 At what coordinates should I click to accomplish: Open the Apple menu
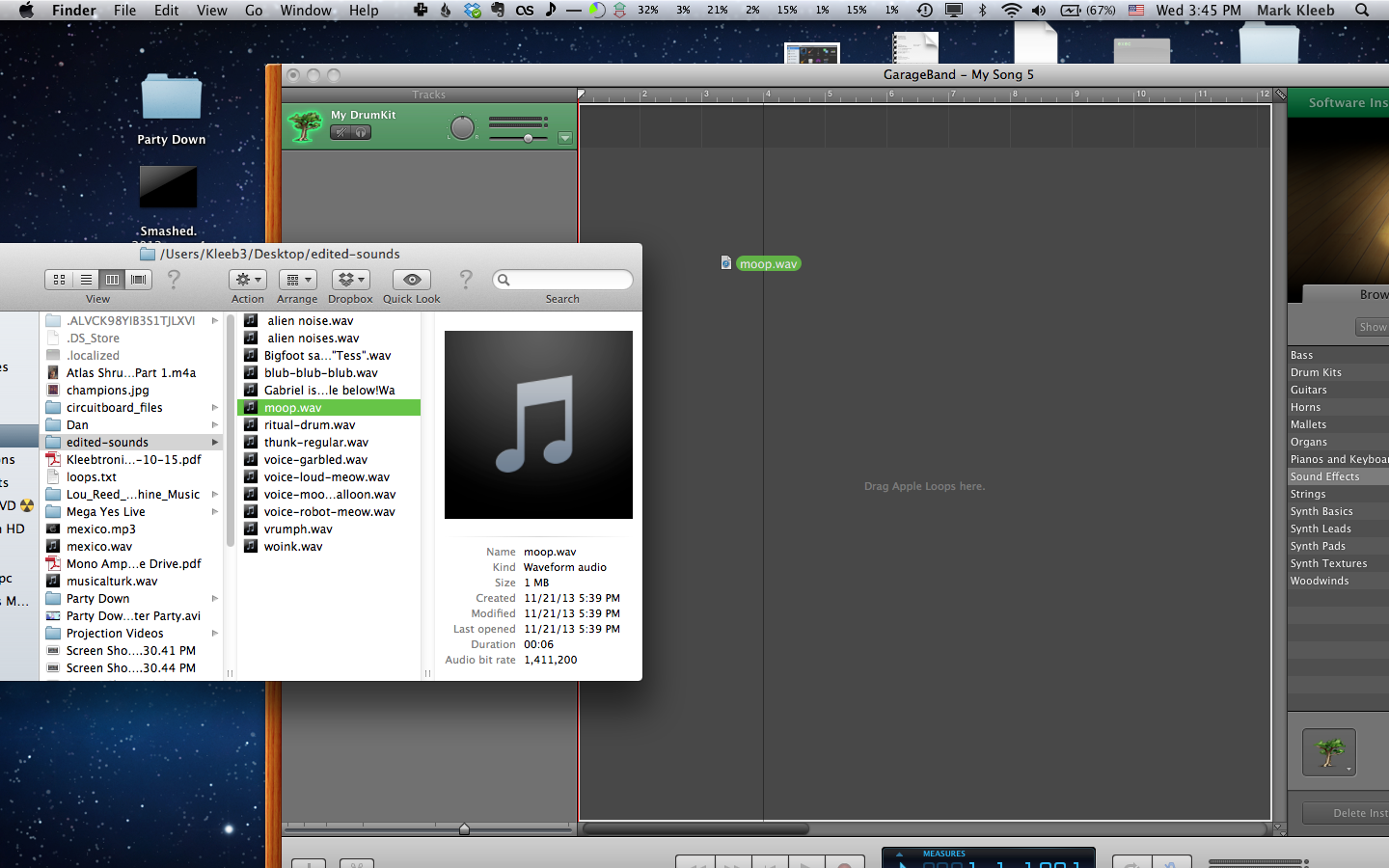[26, 10]
